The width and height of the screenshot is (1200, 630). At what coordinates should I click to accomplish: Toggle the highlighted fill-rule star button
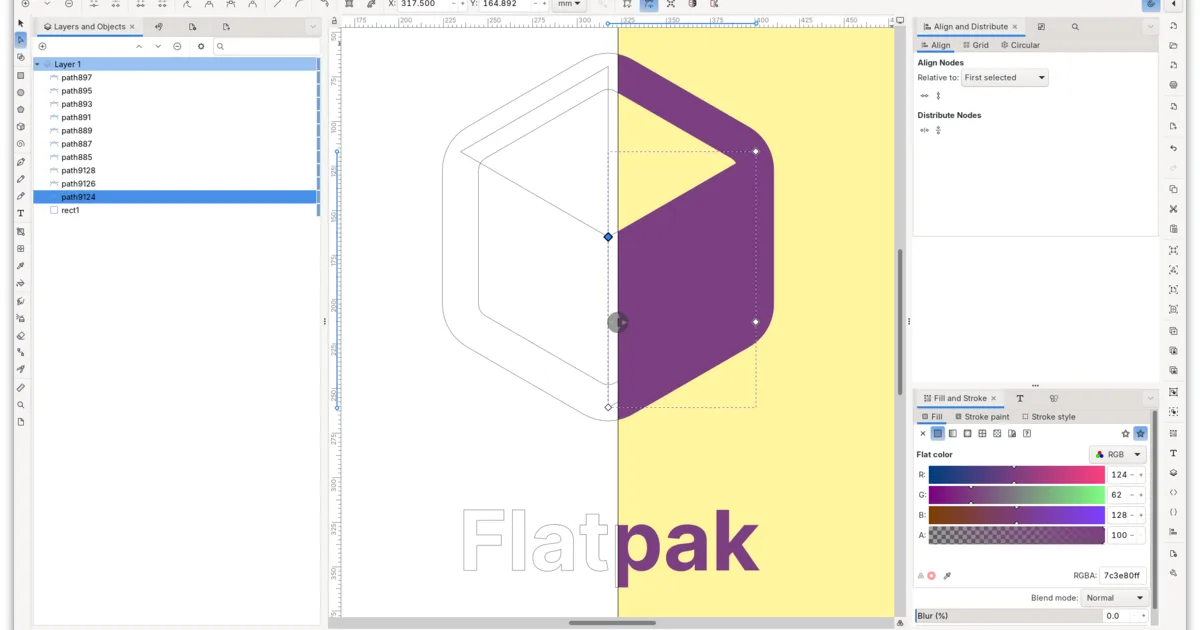(x=1140, y=433)
